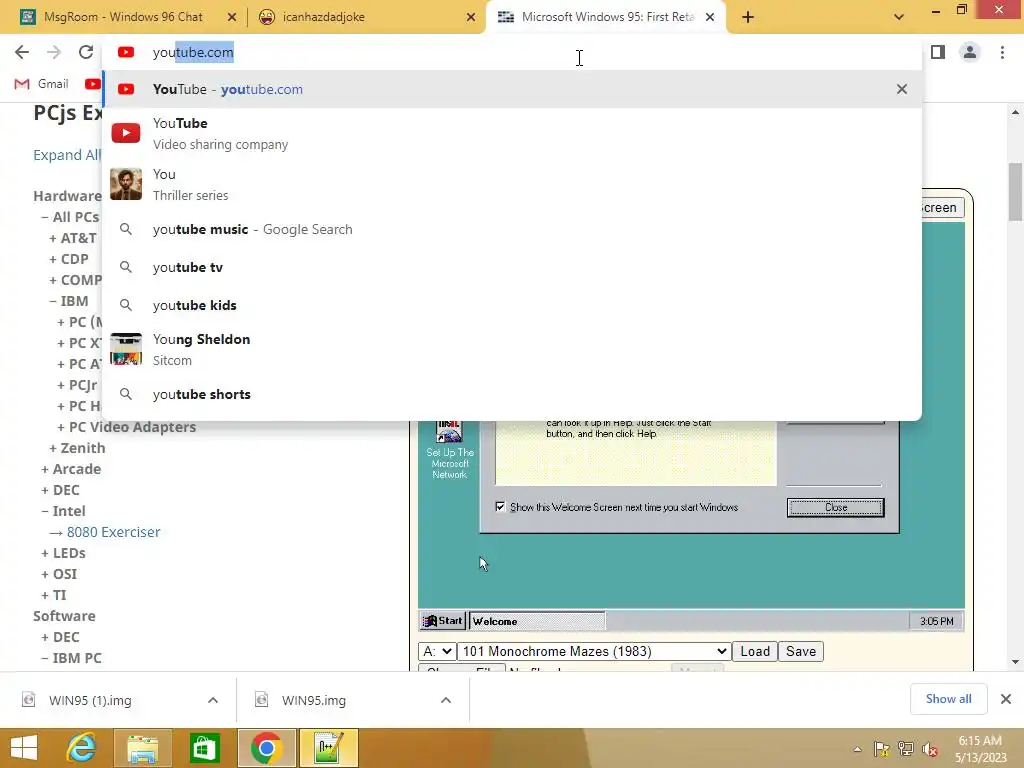This screenshot has width=1024, height=768.
Task: Click the Expand All link
Action: (67, 155)
